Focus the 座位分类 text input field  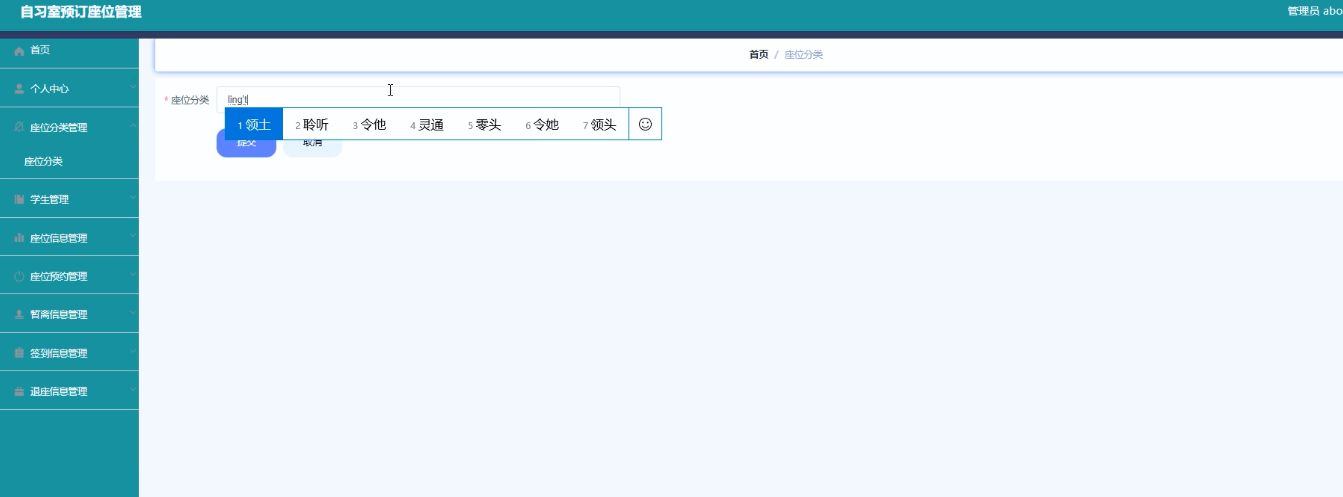418,99
